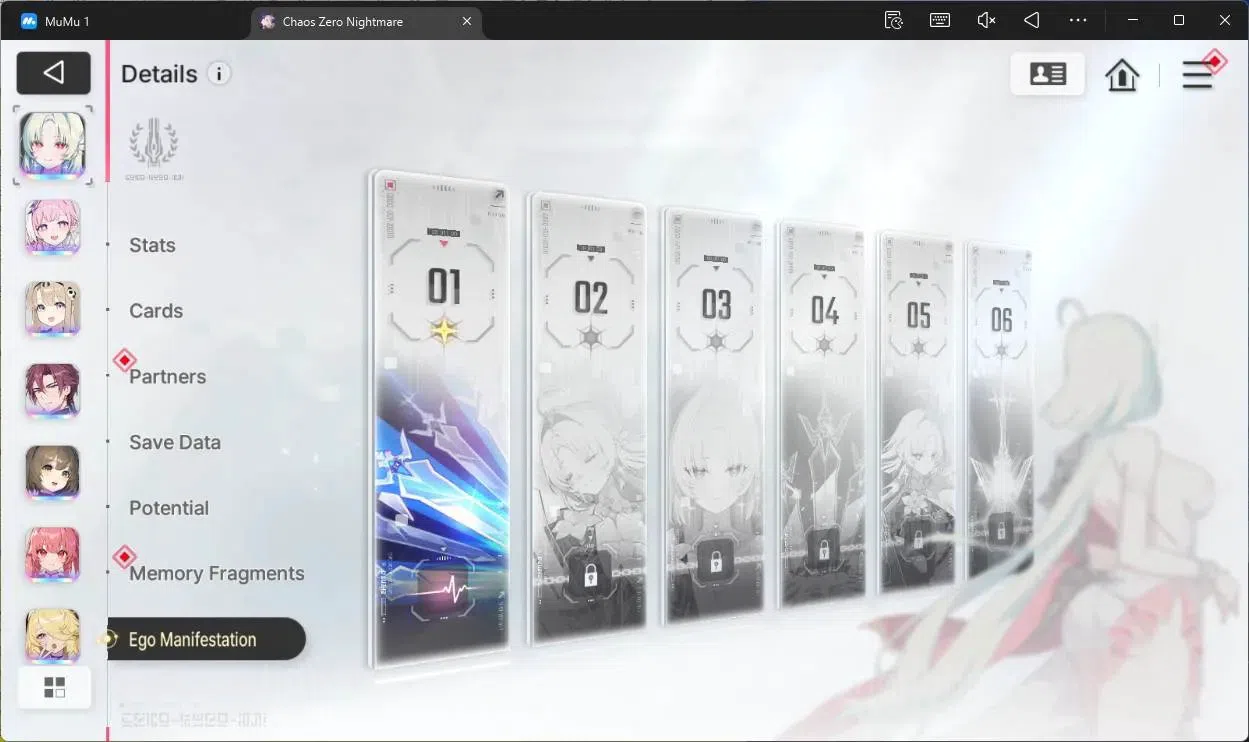Toggle the MuMu muted sound icon
The width and height of the screenshot is (1249, 742).
tap(986, 20)
